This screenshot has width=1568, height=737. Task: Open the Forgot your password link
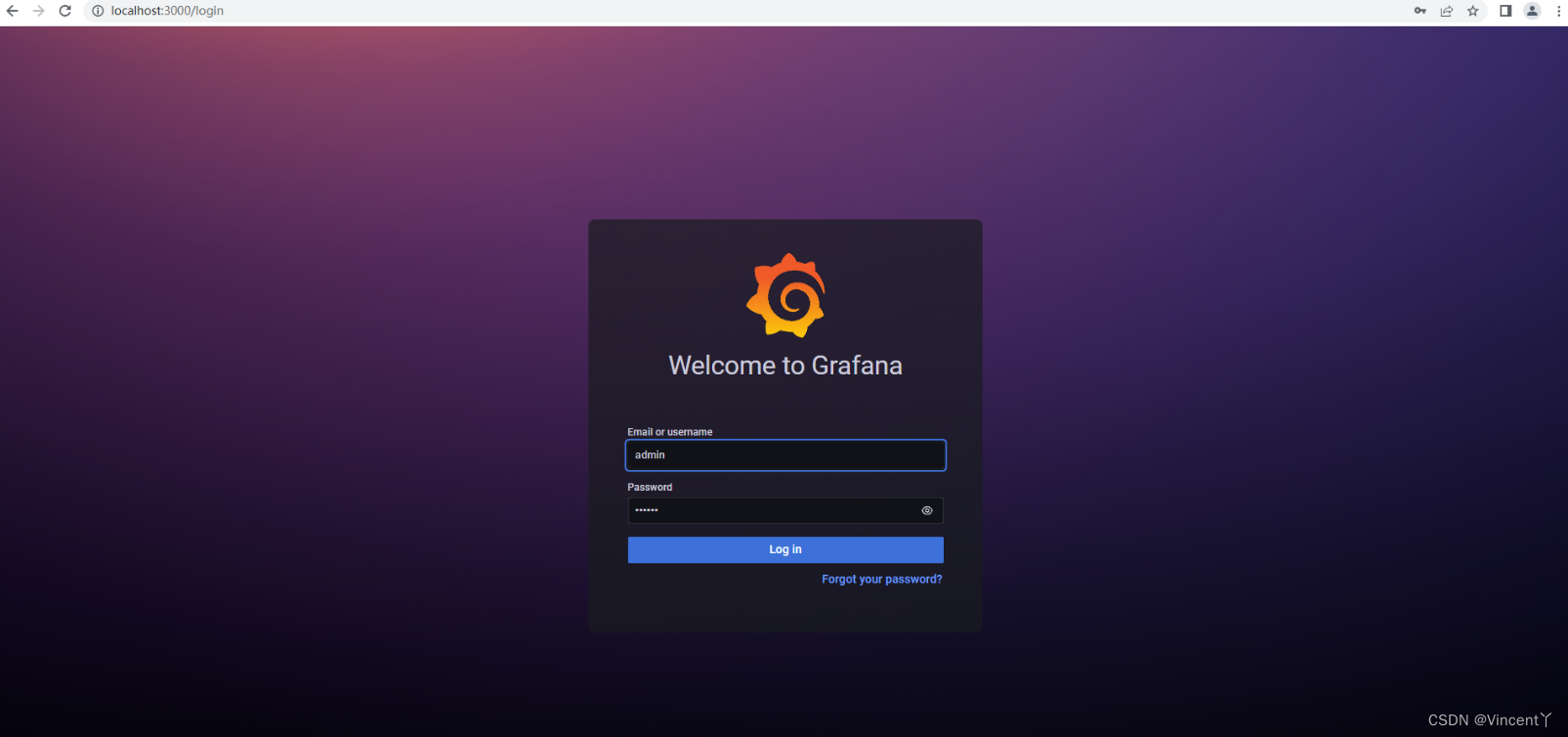882,580
